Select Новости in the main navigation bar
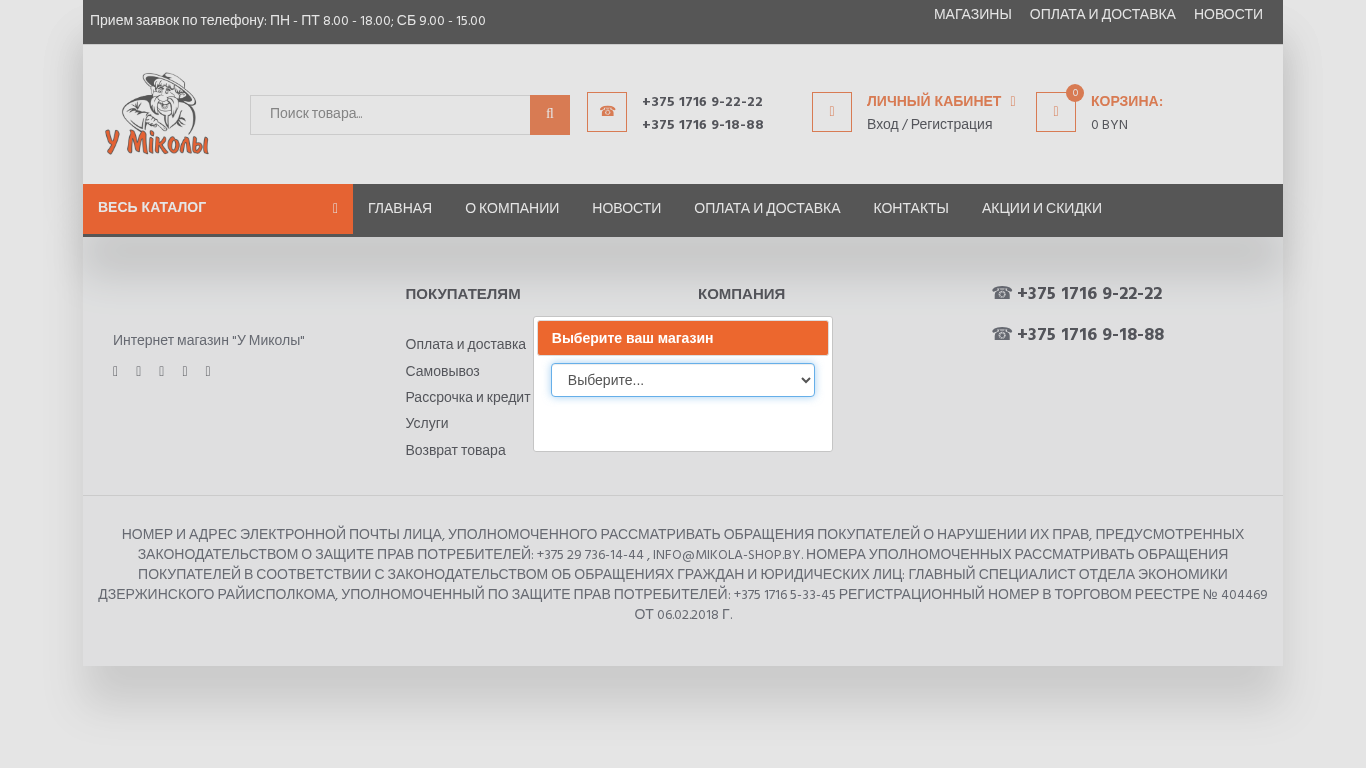1366x768 pixels. point(627,208)
